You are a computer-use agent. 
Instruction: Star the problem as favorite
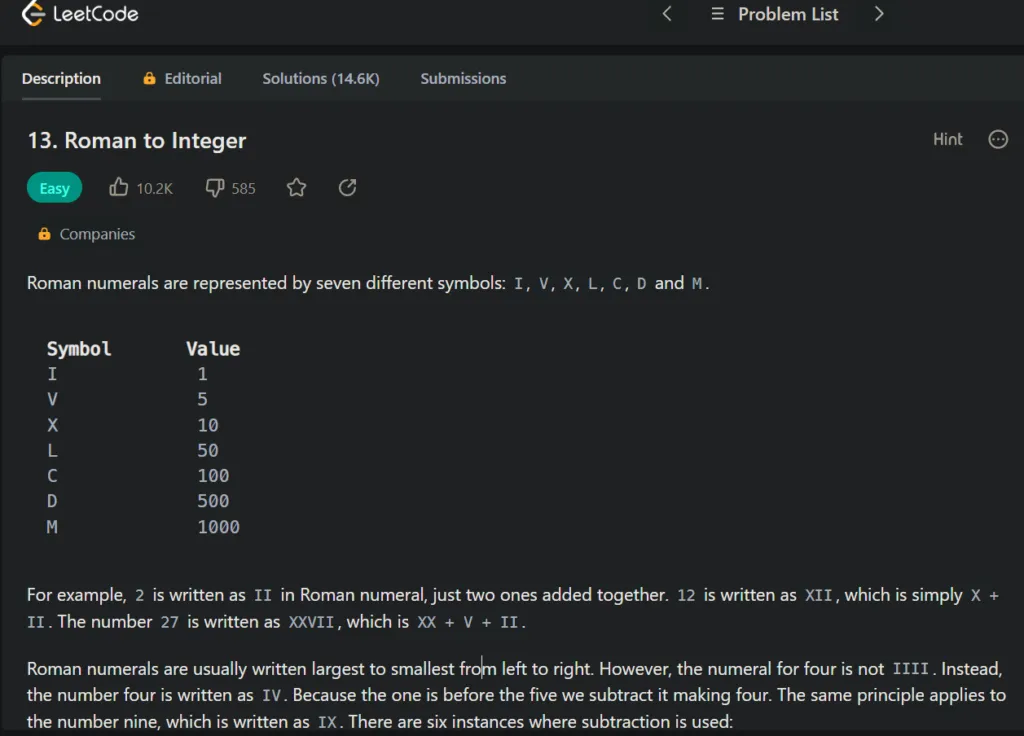tap(296, 187)
